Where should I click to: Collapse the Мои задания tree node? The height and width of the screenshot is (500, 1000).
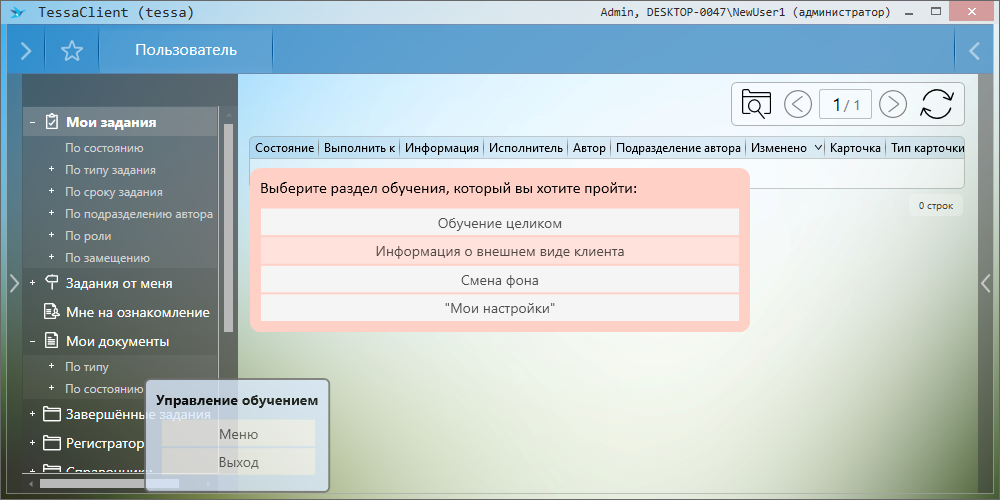pyautogui.click(x=33, y=123)
